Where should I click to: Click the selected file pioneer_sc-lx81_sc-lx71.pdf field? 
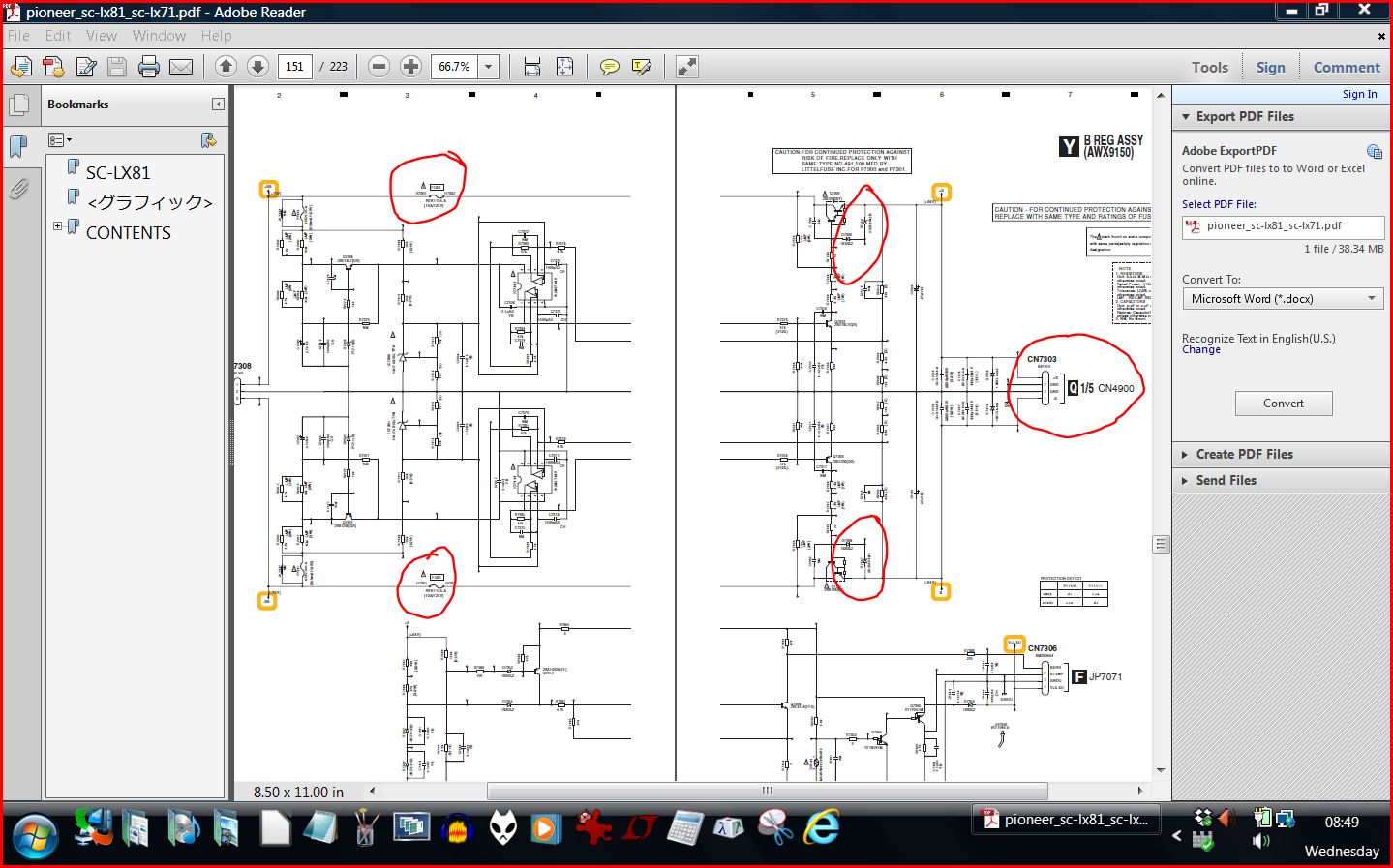coord(1283,226)
